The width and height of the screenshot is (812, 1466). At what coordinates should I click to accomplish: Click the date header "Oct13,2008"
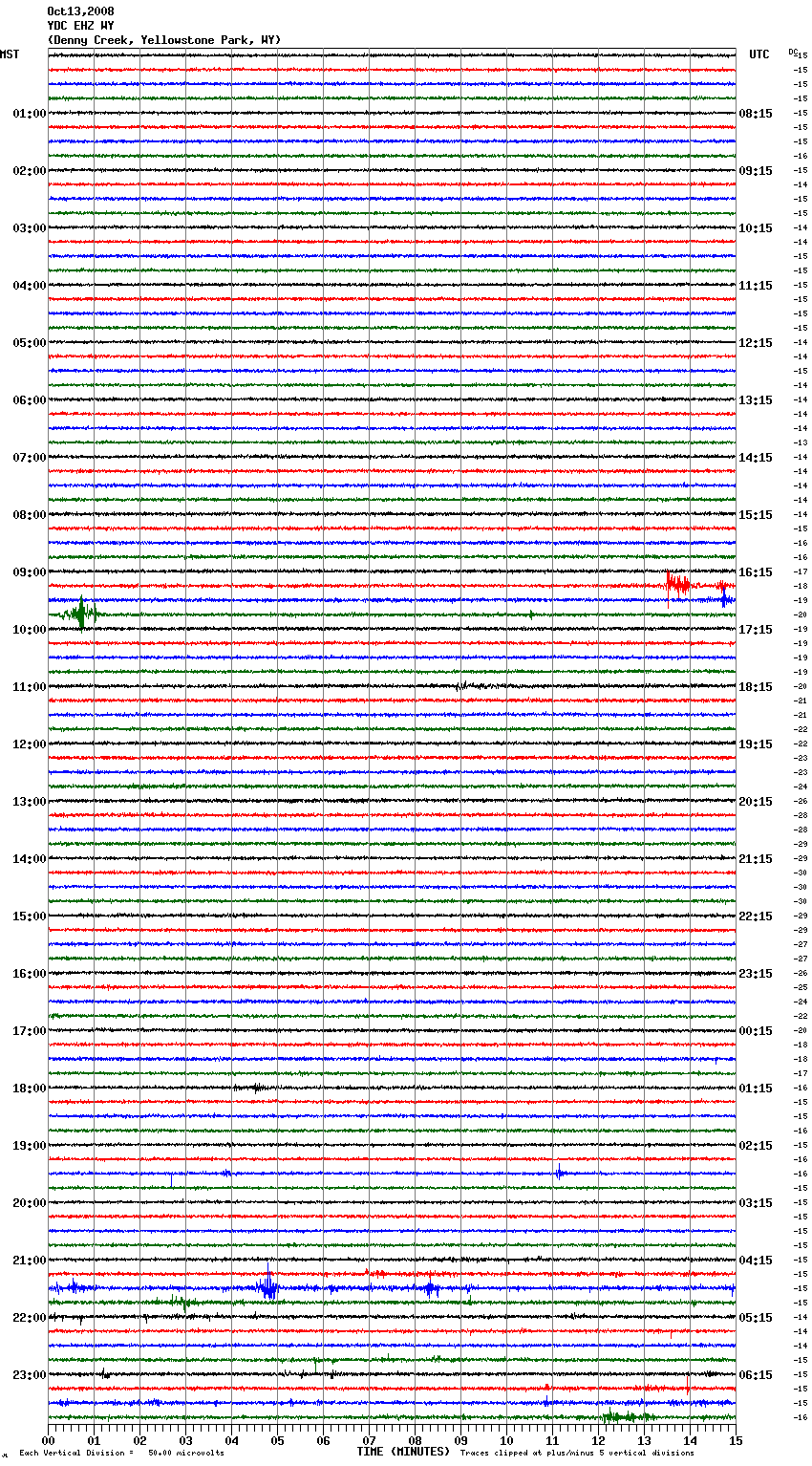click(80, 11)
